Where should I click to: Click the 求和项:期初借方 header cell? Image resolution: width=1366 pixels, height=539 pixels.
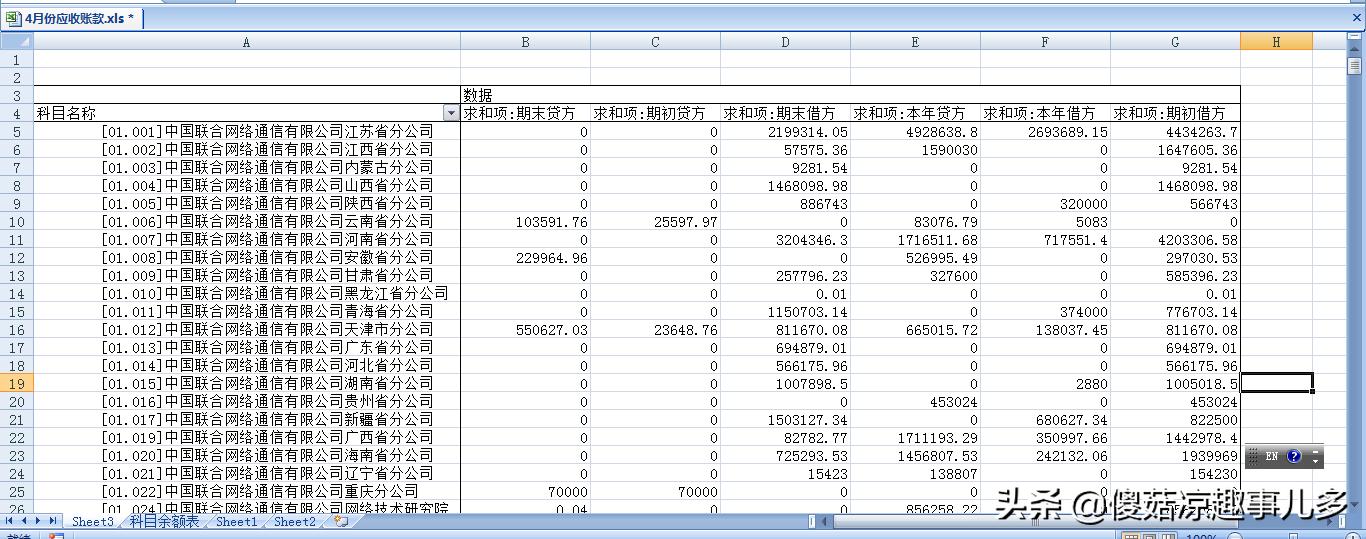[x=1175, y=113]
